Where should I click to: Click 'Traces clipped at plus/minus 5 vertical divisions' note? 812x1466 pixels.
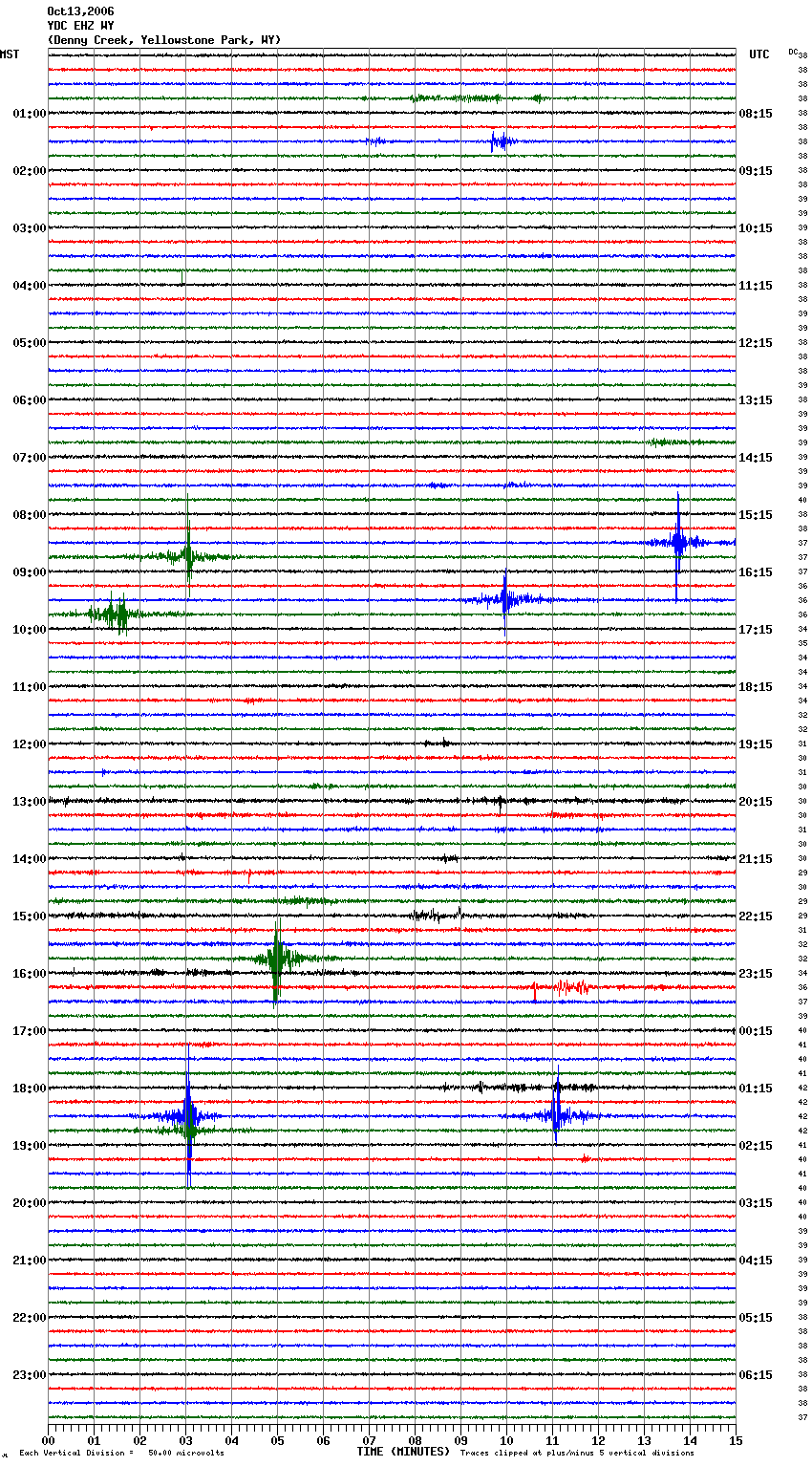(x=577, y=1454)
